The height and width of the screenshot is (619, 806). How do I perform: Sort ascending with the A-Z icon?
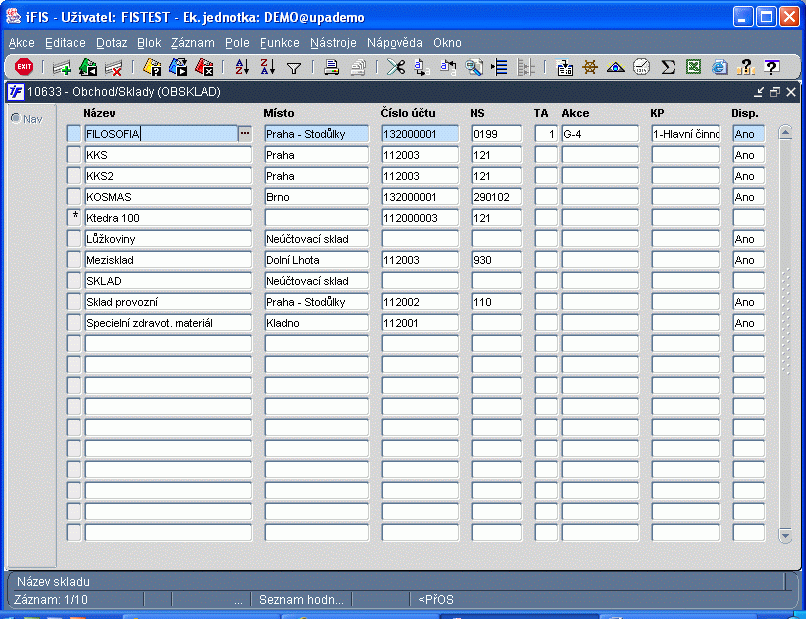click(241, 67)
